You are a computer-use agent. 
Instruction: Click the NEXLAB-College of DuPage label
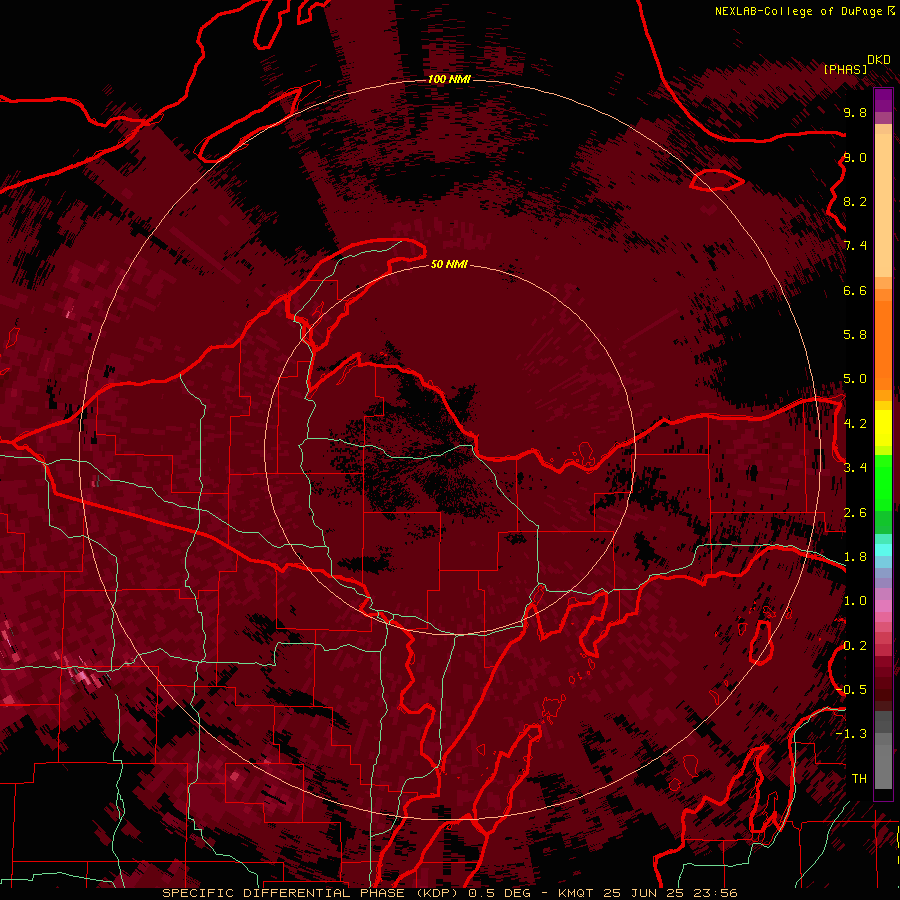point(800,11)
